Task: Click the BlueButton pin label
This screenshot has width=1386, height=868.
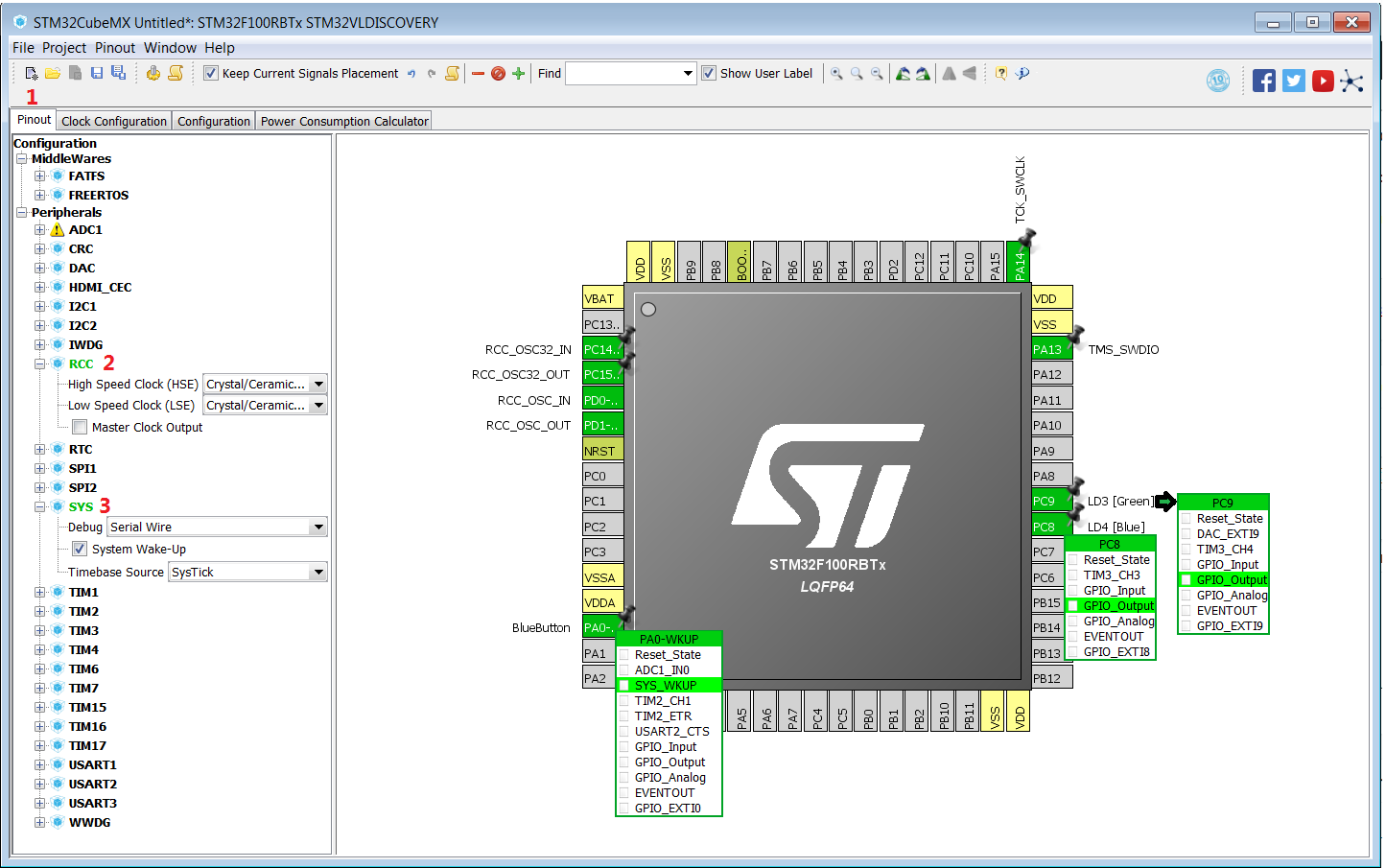Action: (541, 627)
